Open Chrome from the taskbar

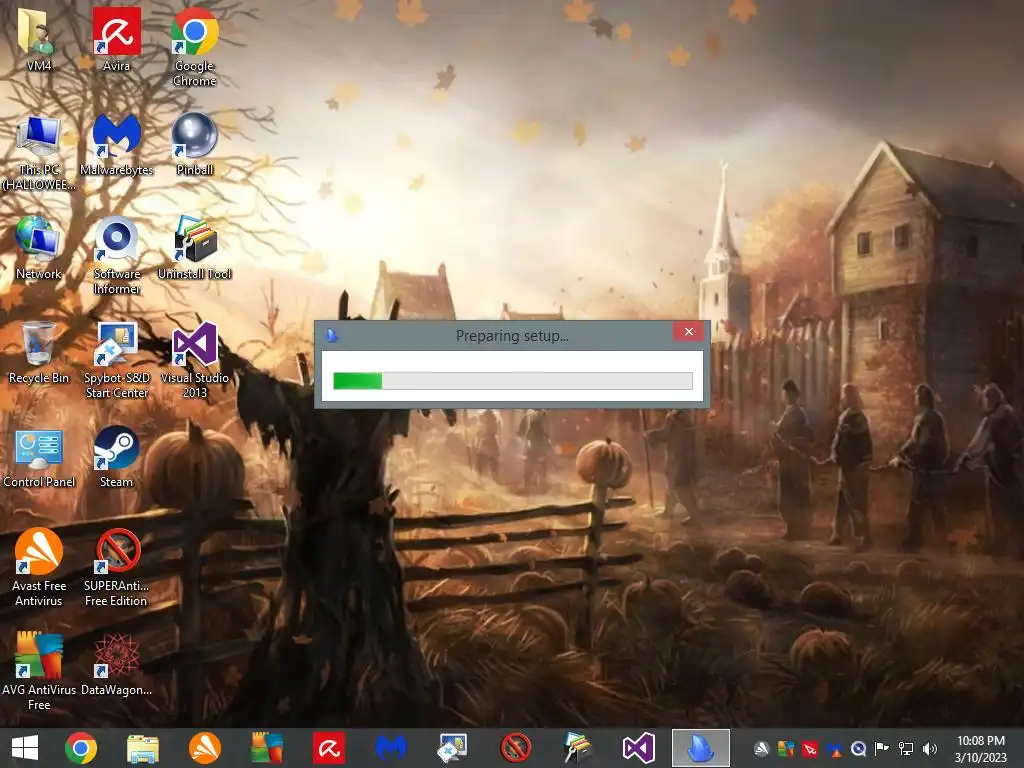coord(81,748)
